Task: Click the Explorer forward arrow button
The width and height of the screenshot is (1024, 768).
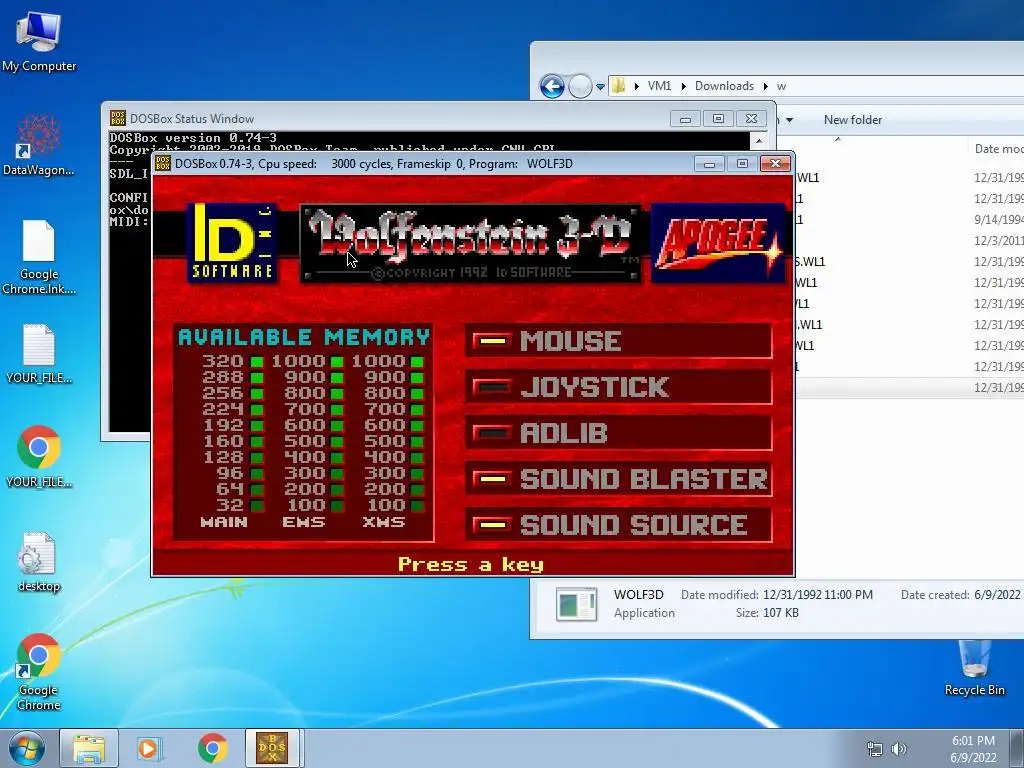Action: (579, 86)
